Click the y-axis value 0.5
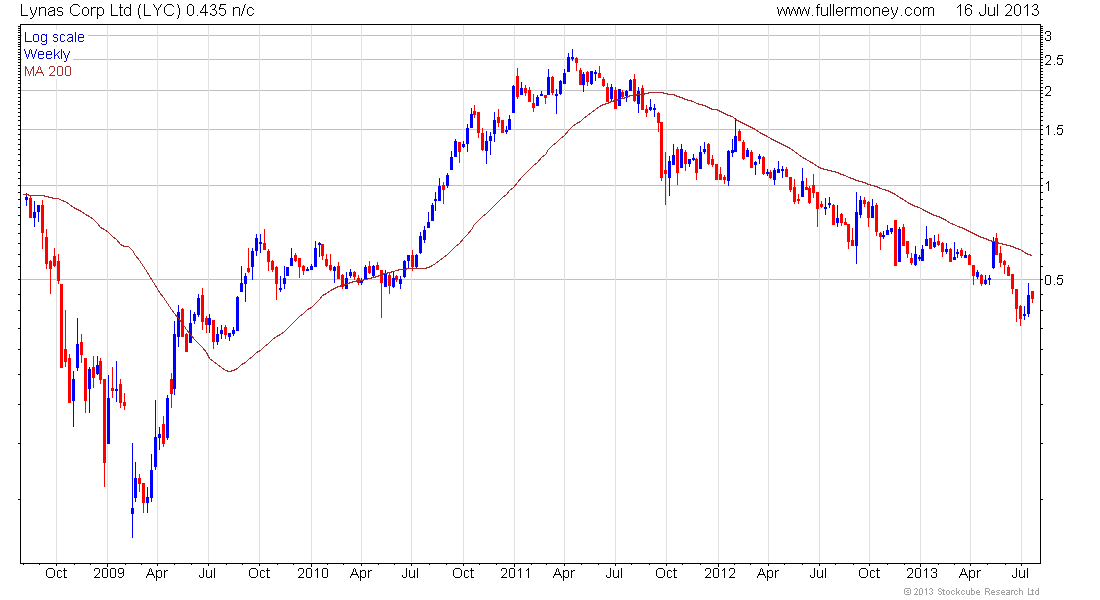This screenshot has width=1100, height=600. (x=1054, y=280)
